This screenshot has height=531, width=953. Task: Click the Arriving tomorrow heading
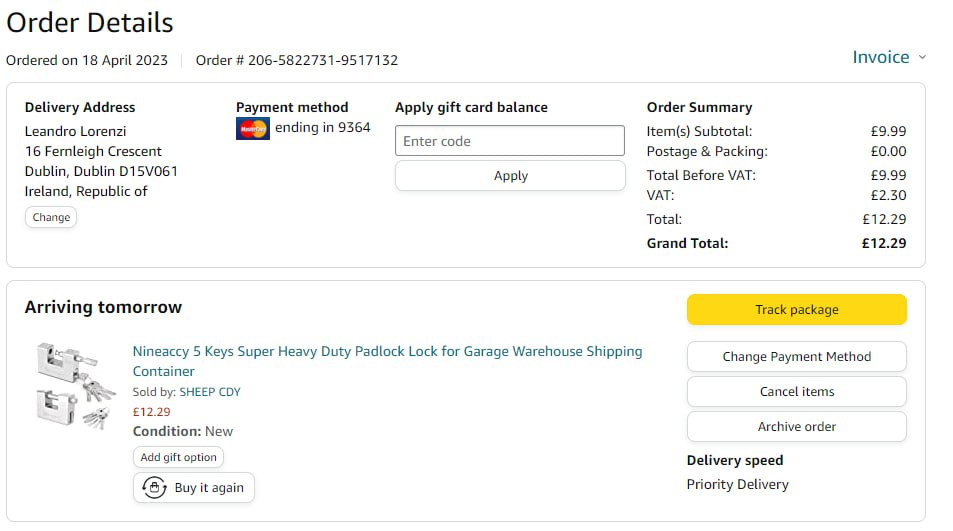[103, 307]
